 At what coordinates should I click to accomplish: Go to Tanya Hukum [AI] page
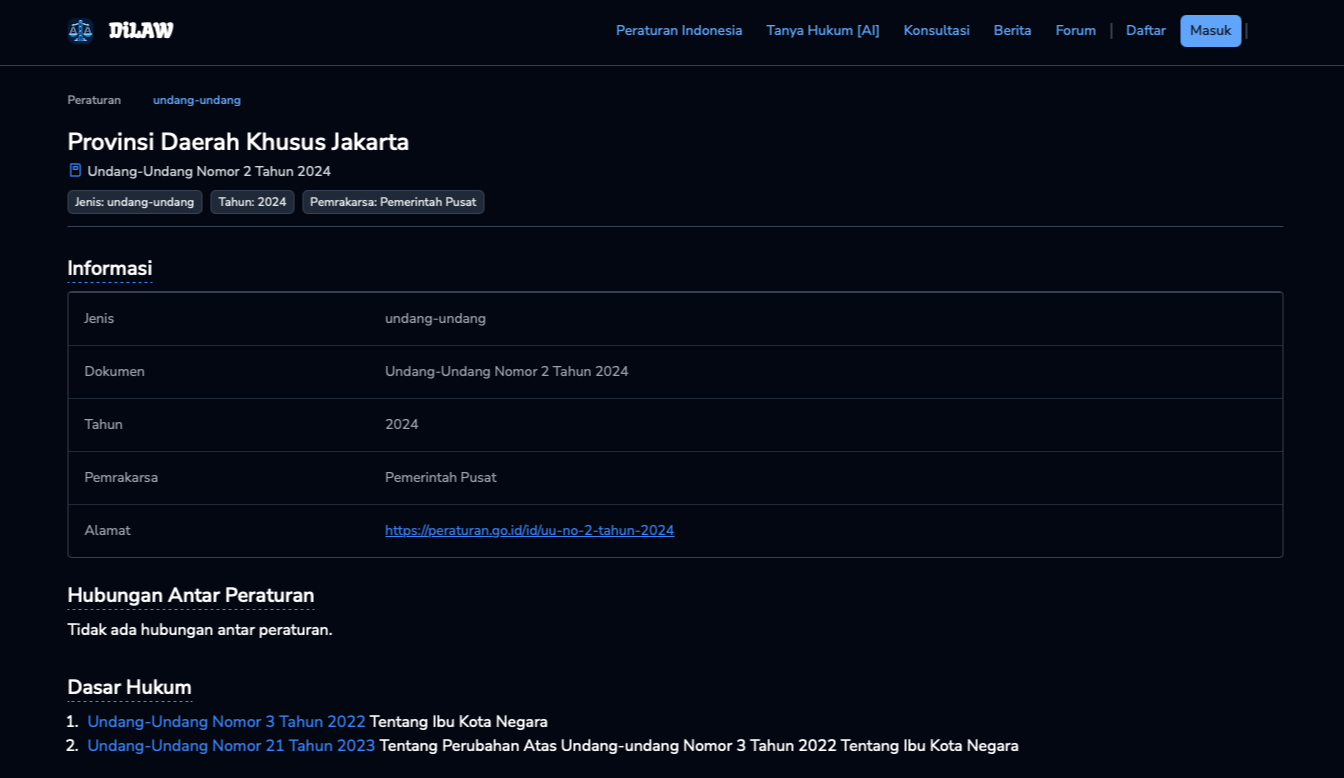[823, 31]
